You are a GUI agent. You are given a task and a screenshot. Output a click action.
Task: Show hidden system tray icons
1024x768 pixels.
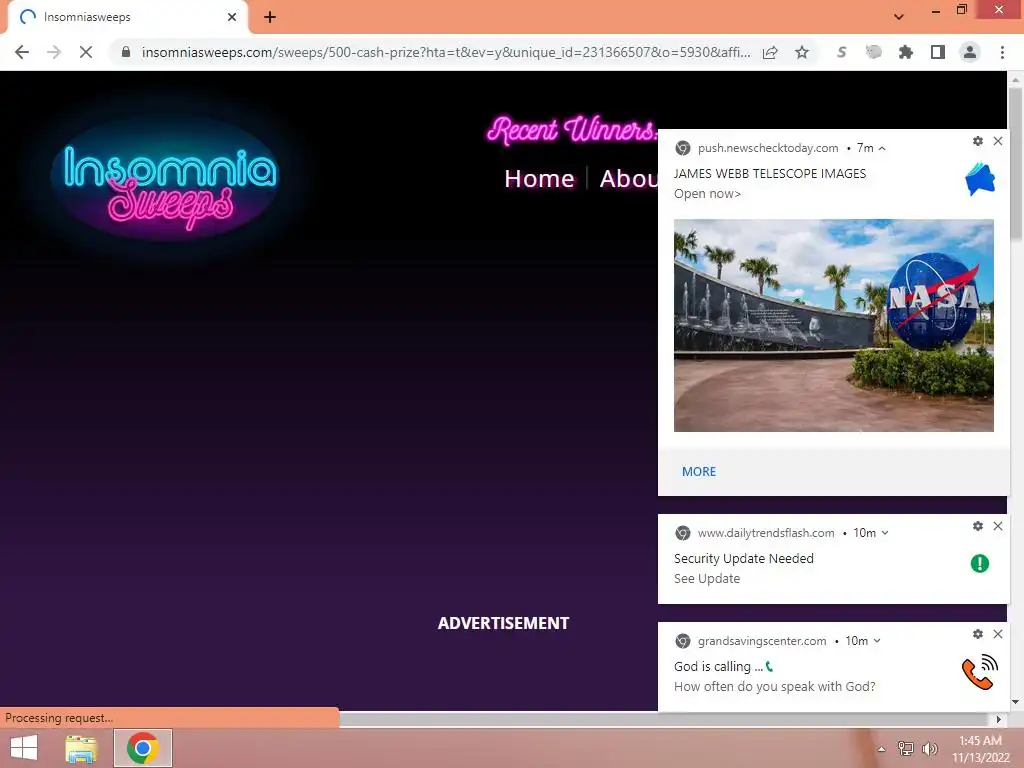tap(881, 749)
